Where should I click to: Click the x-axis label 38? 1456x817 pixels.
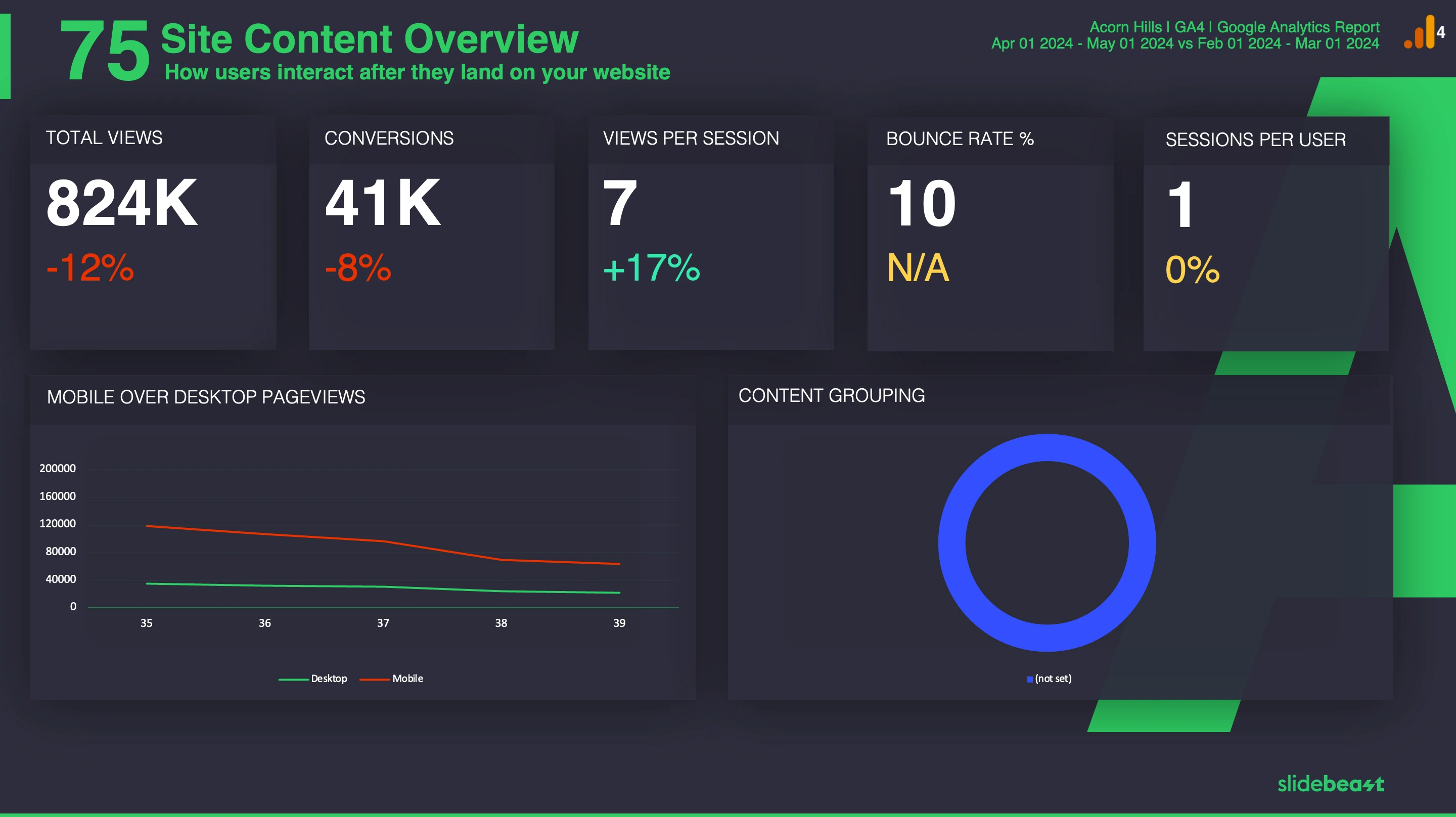[501, 623]
